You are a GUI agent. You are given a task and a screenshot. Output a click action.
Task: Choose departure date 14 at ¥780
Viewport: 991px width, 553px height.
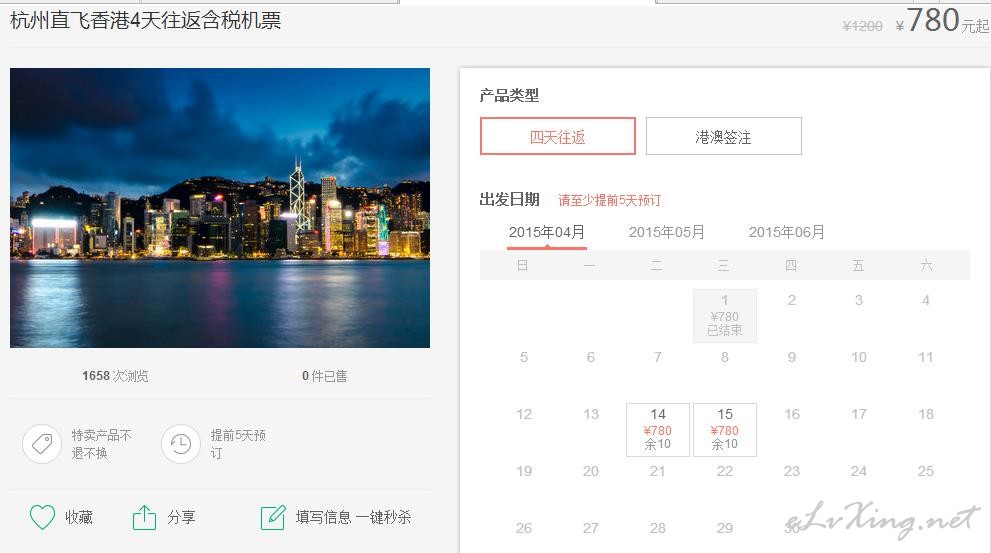658,430
